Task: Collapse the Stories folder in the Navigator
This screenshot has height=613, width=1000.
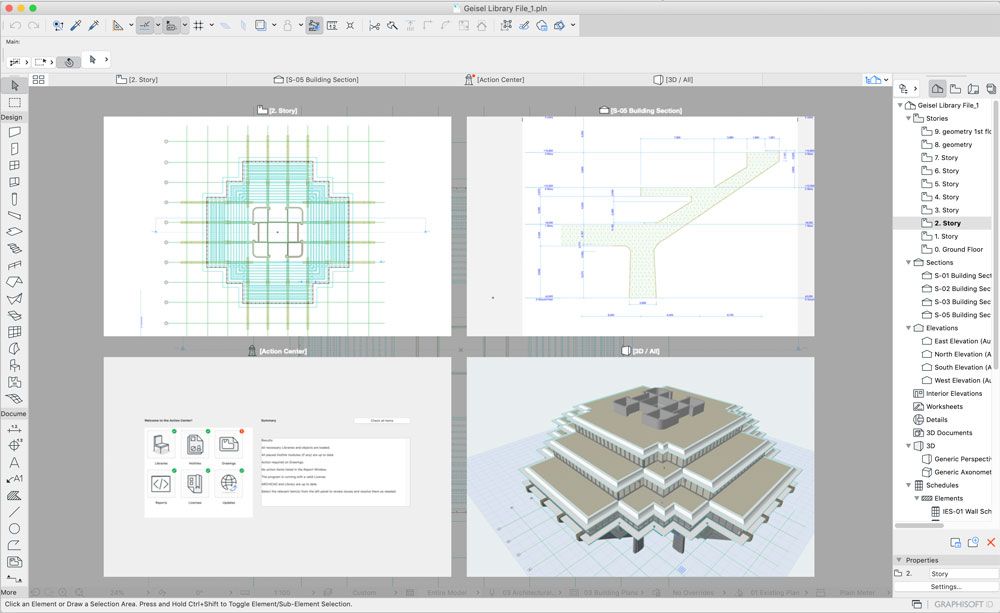Action: [909, 118]
